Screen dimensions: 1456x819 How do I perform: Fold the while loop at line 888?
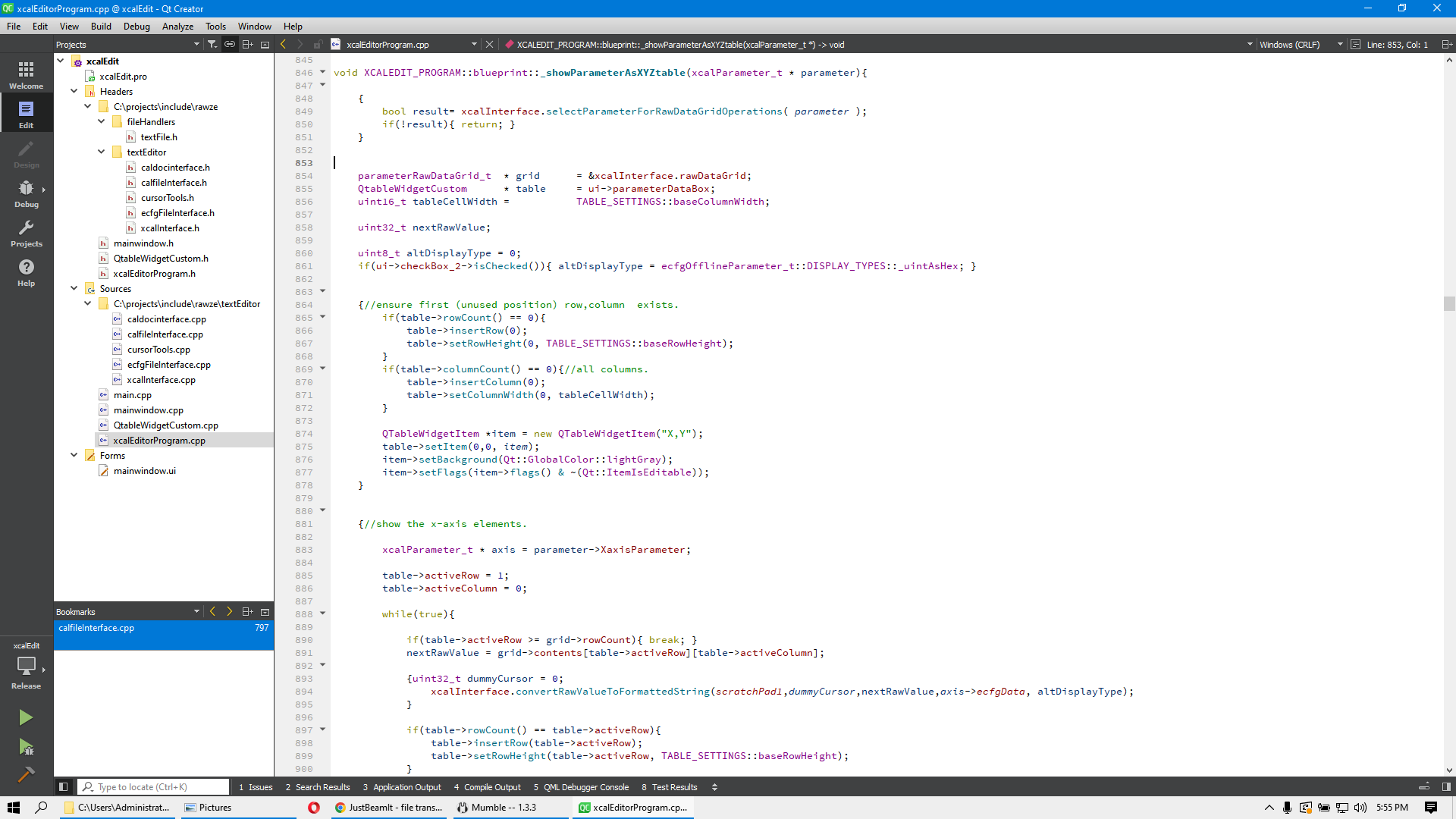click(x=322, y=613)
